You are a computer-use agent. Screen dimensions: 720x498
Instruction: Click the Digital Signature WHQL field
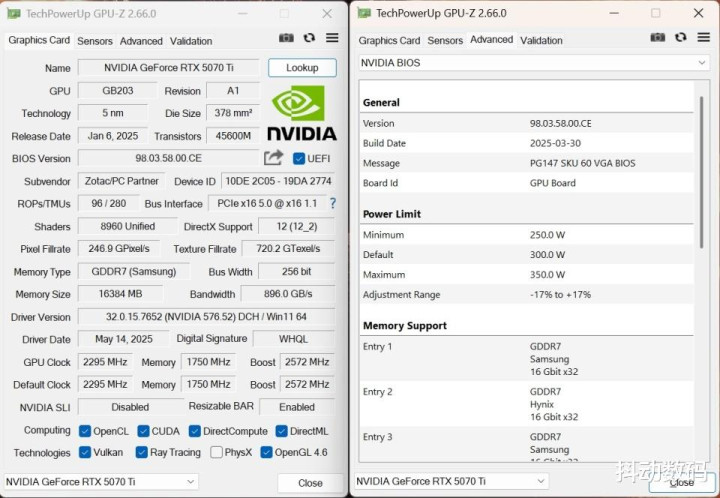tap(294, 339)
